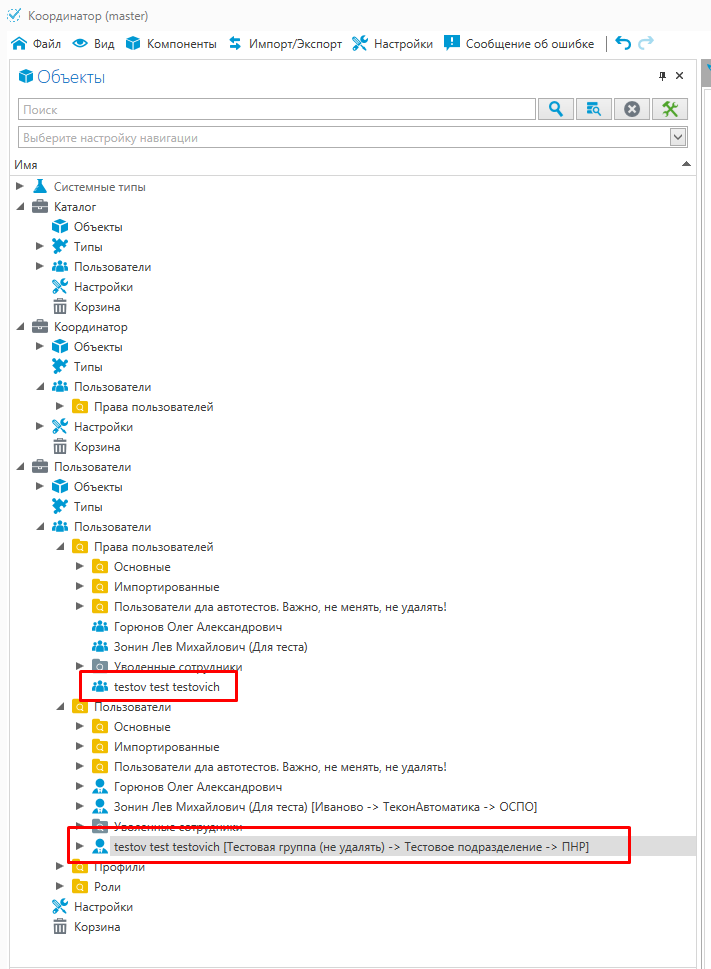Clear search with the gray X button

pyautogui.click(x=632, y=109)
